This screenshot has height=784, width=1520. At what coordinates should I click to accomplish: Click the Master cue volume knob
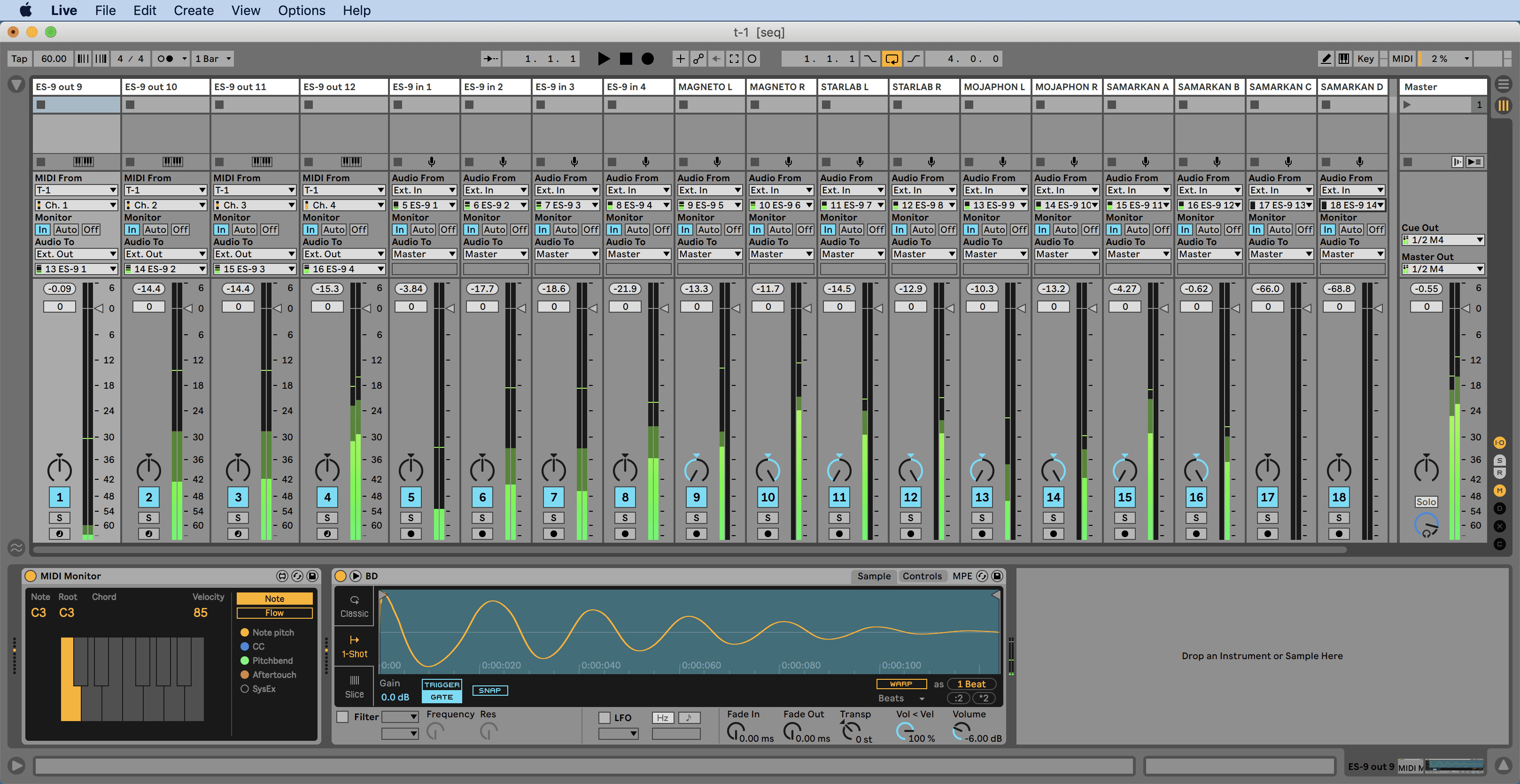[x=1426, y=525]
